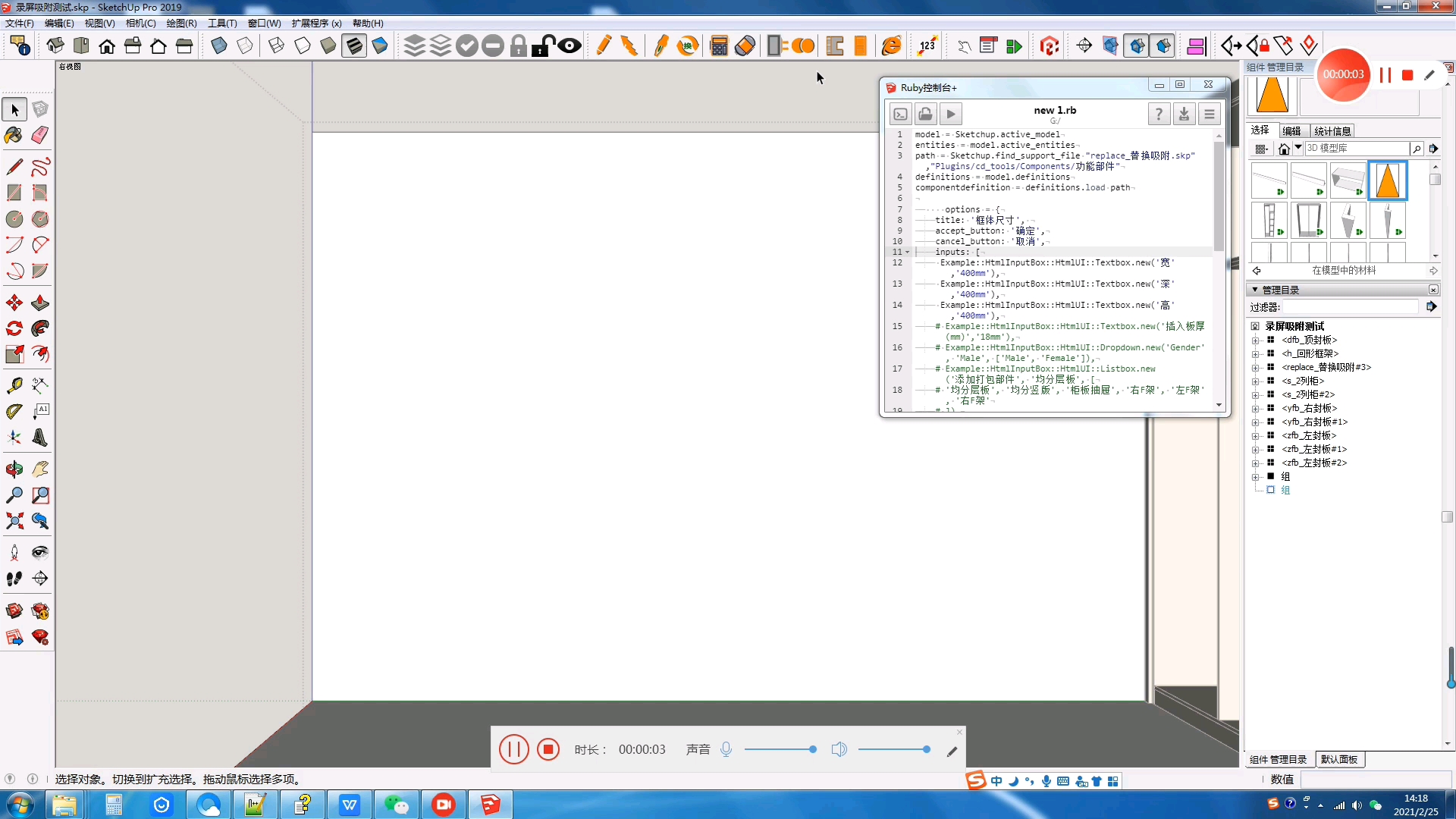Switch to the 统计信息 tab
1456x819 pixels.
(x=1332, y=131)
